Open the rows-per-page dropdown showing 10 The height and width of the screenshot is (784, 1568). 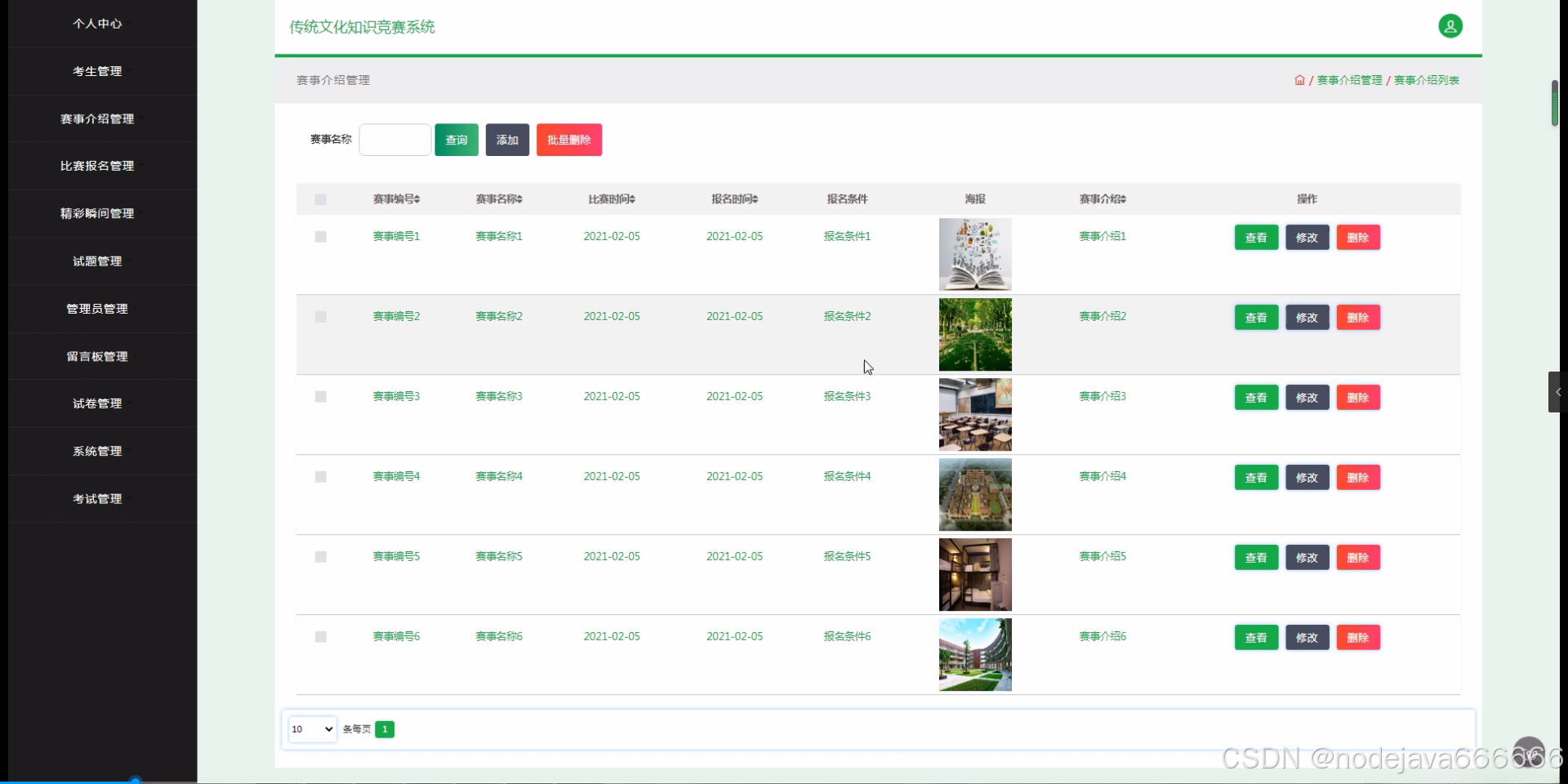312,729
